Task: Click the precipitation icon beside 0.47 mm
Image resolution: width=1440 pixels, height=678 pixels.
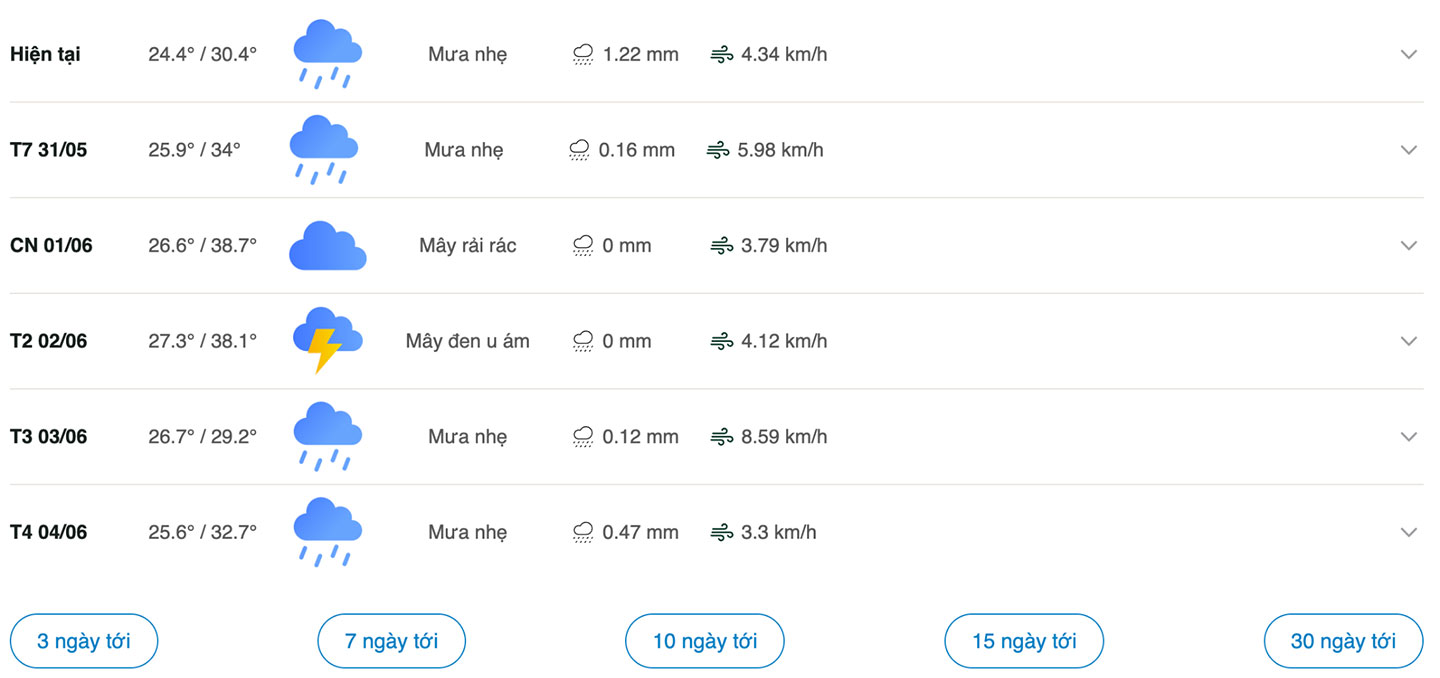Action: (x=583, y=533)
